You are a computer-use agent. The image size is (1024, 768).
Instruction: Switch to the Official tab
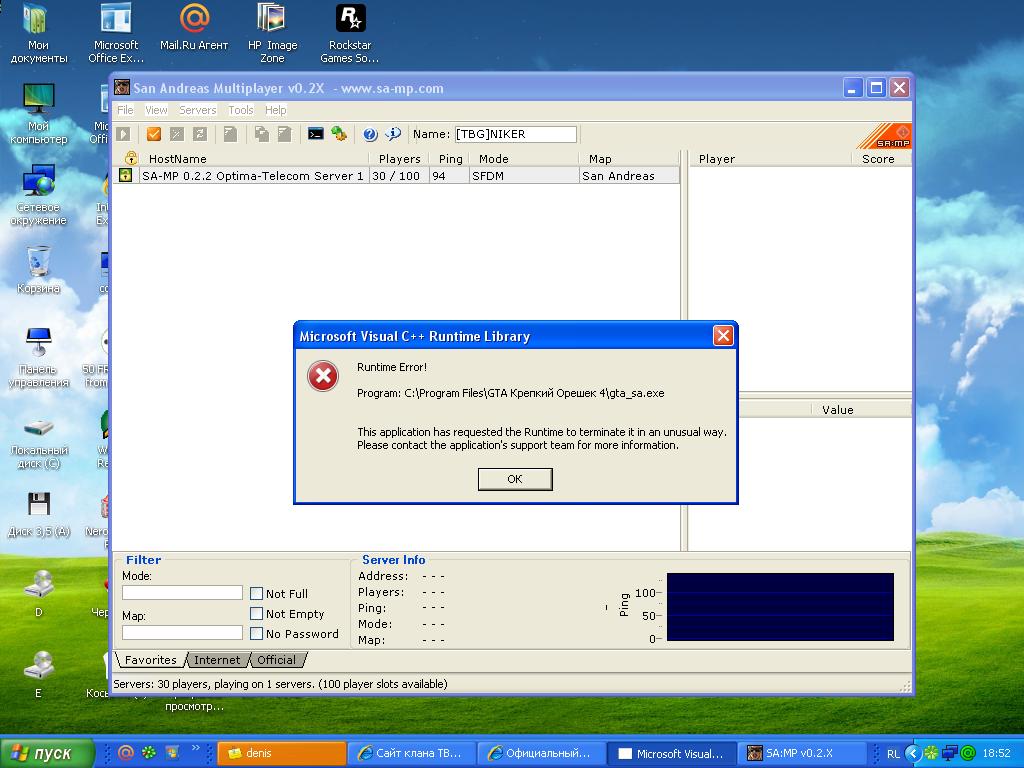pos(276,660)
